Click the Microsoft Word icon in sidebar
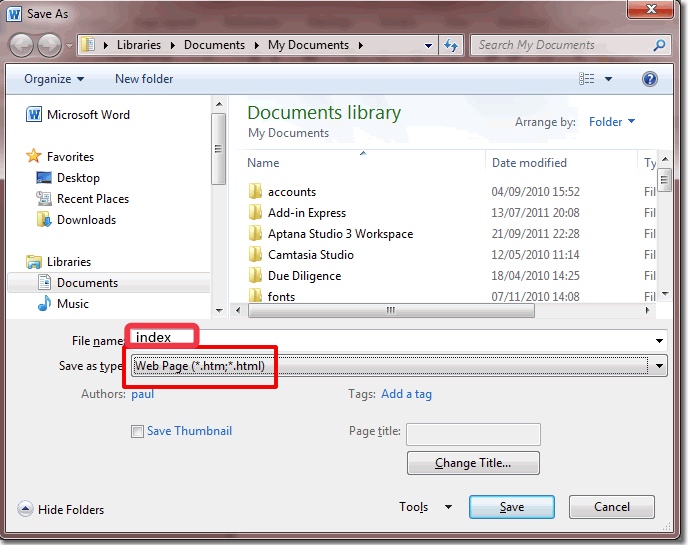 [x=34, y=115]
